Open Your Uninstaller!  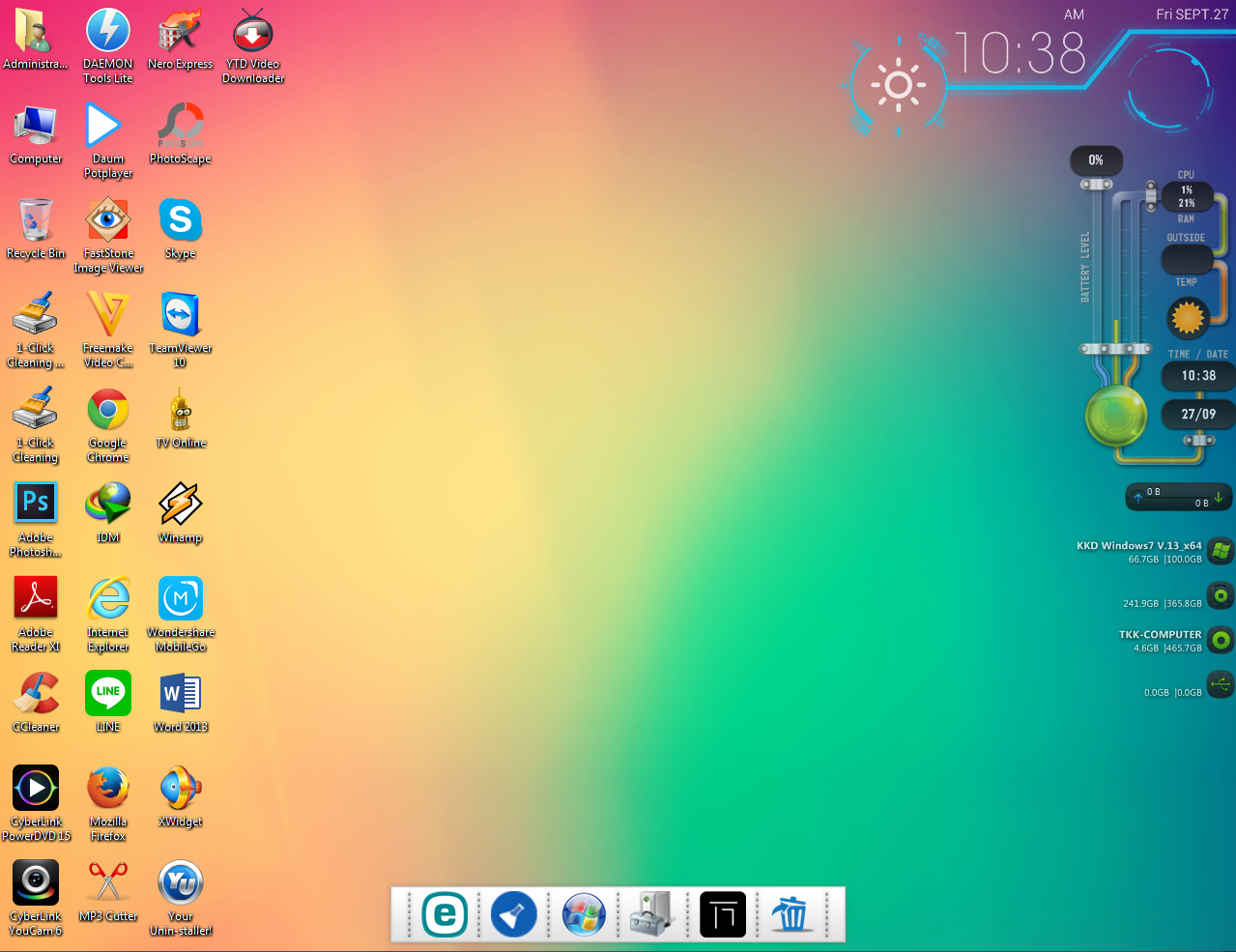pyautogui.click(x=181, y=882)
